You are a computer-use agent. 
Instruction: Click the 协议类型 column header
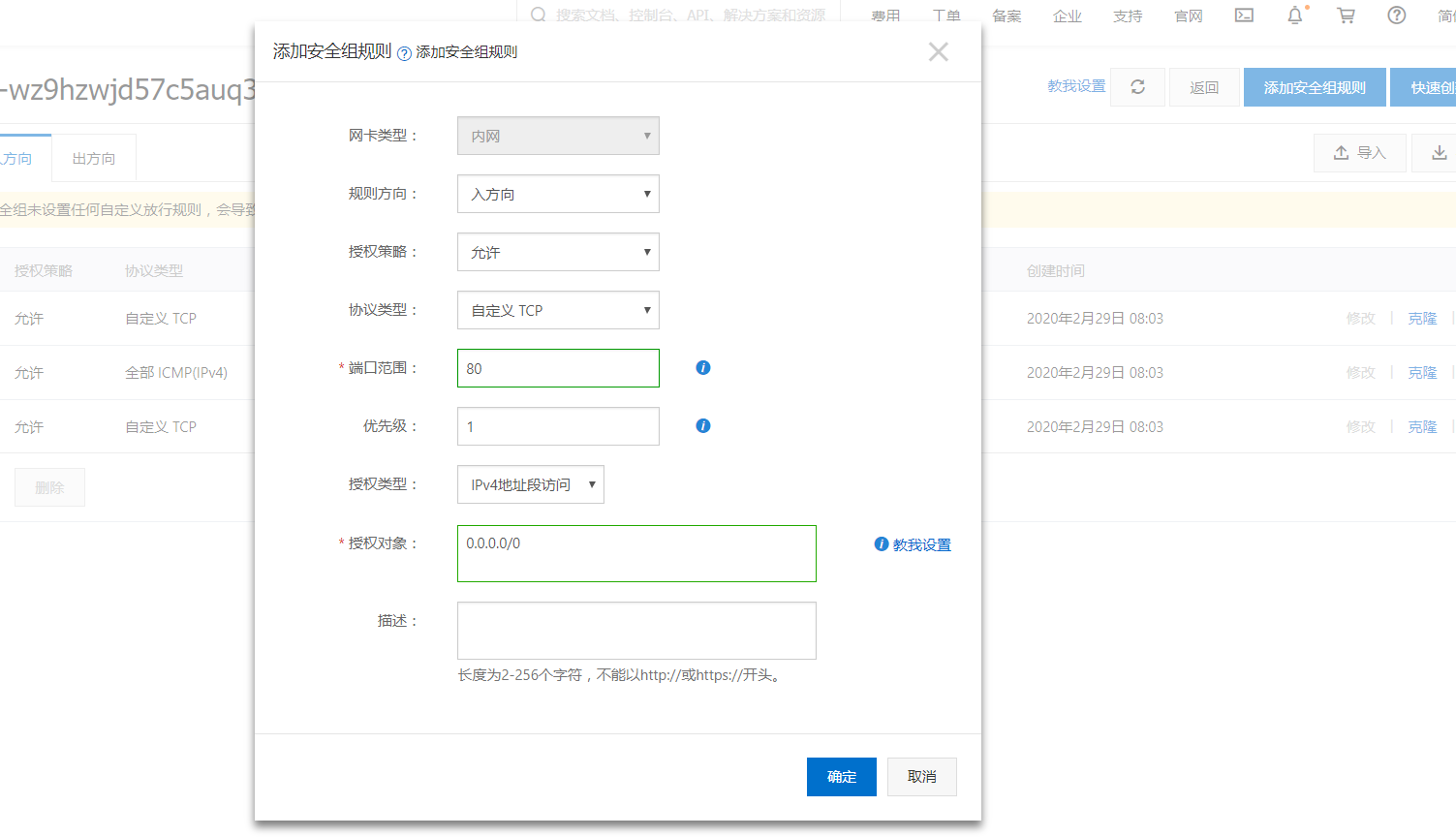tap(154, 271)
